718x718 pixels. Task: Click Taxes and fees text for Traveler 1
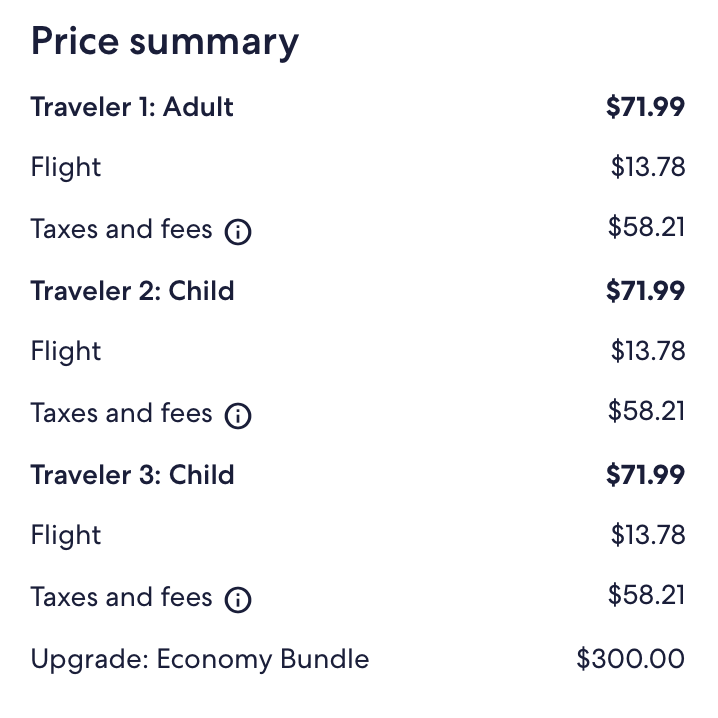click(x=121, y=229)
